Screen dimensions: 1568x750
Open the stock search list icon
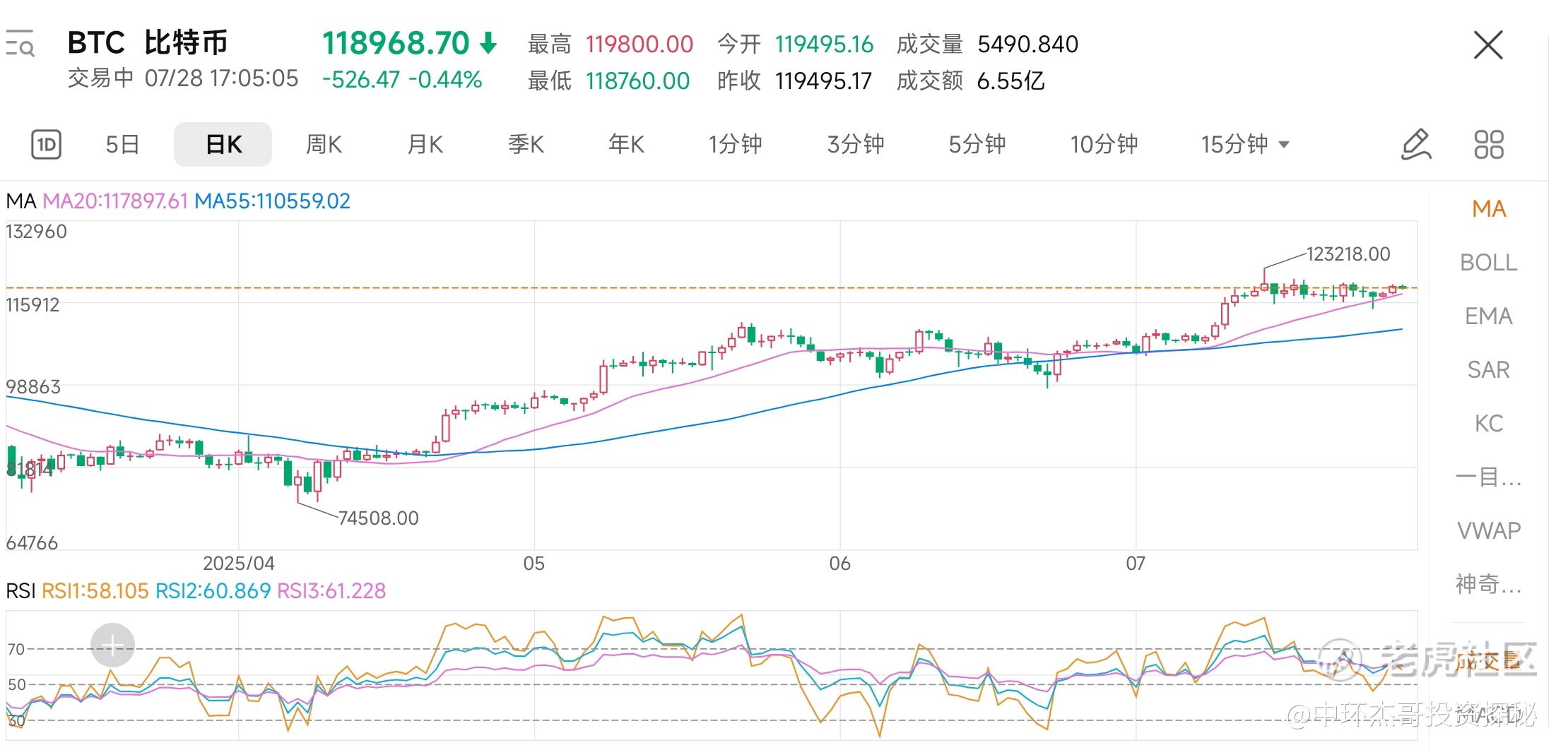[20, 43]
